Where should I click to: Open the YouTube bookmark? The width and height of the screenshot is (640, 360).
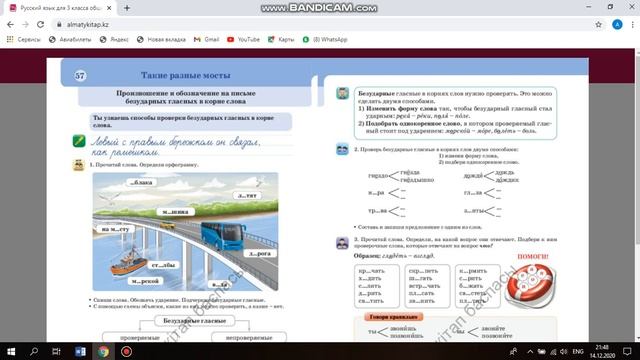(x=243, y=40)
